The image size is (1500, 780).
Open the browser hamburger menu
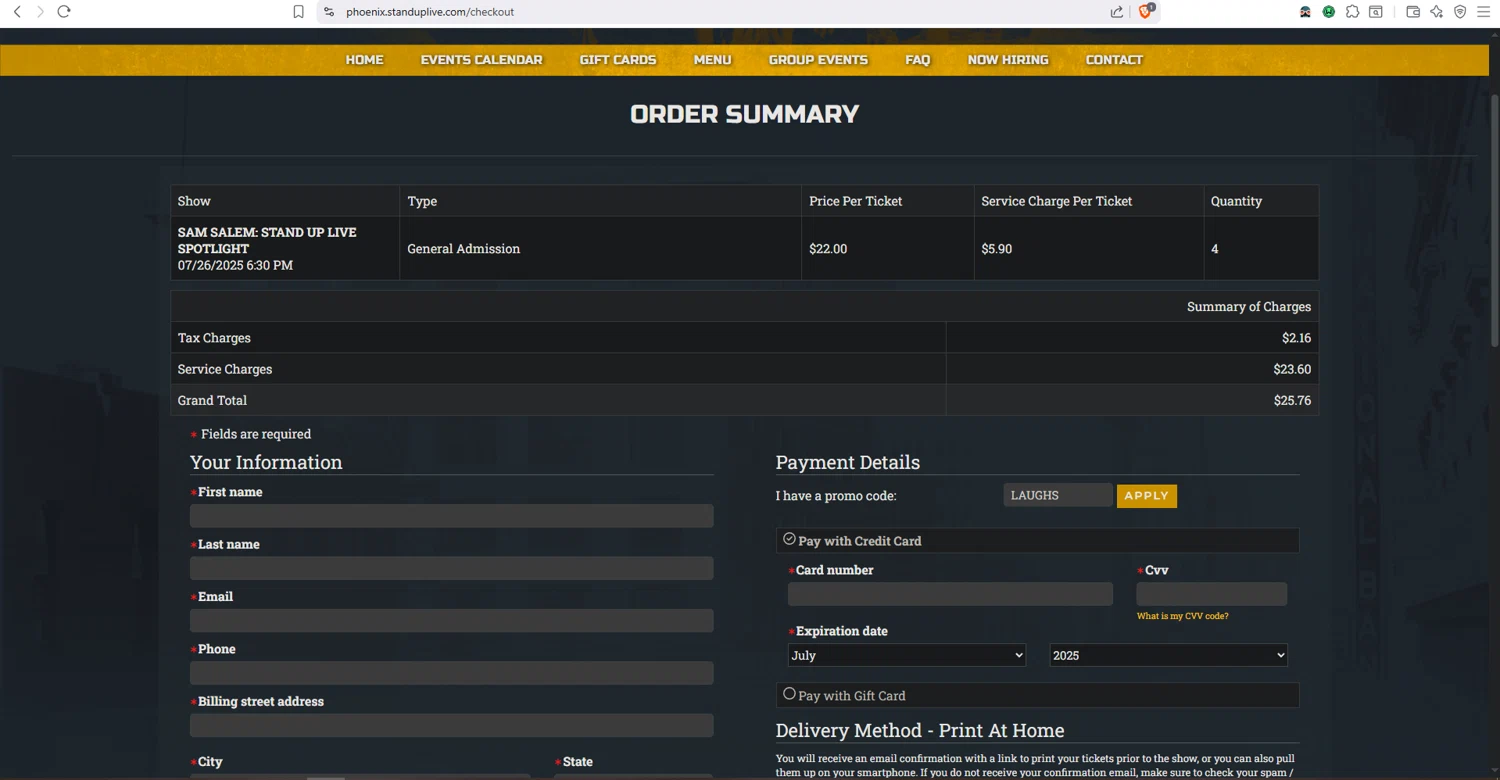1484,12
